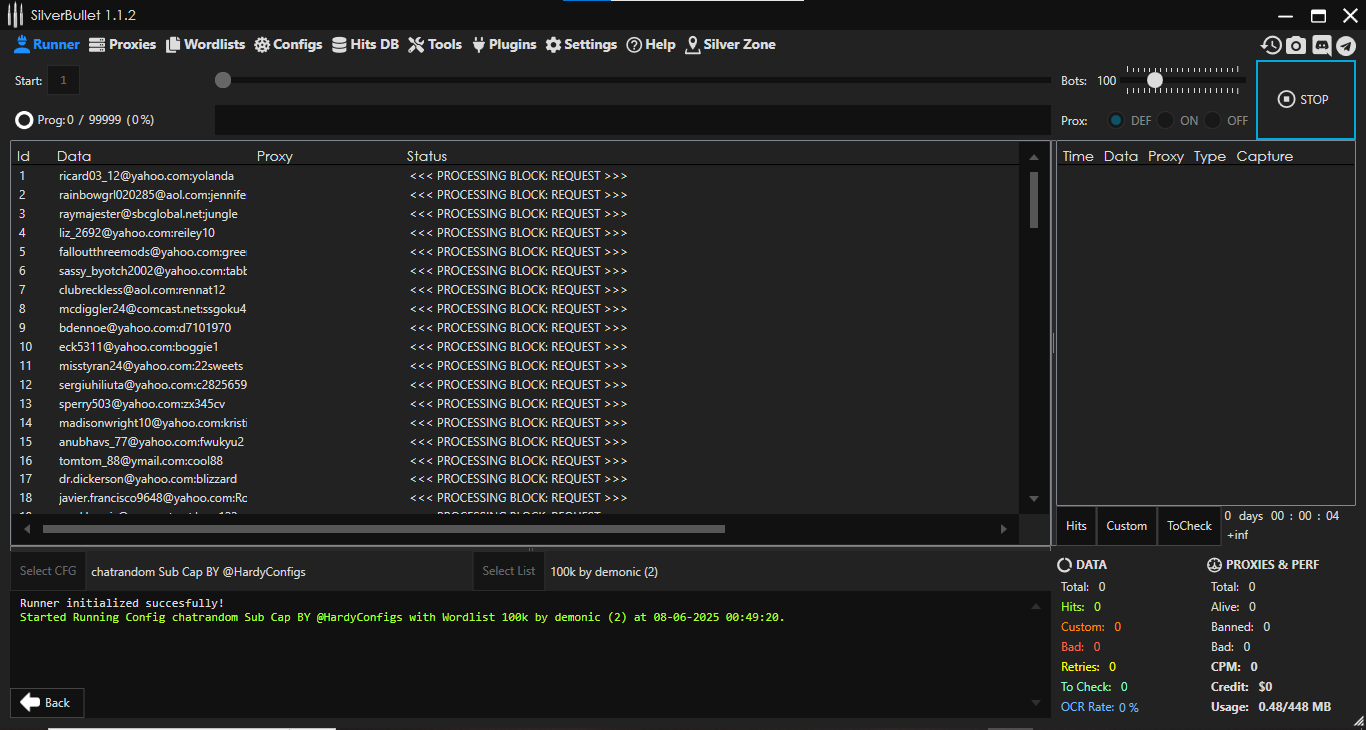Open the Configs section
The image size is (1366, 730).
coord(288,45)
